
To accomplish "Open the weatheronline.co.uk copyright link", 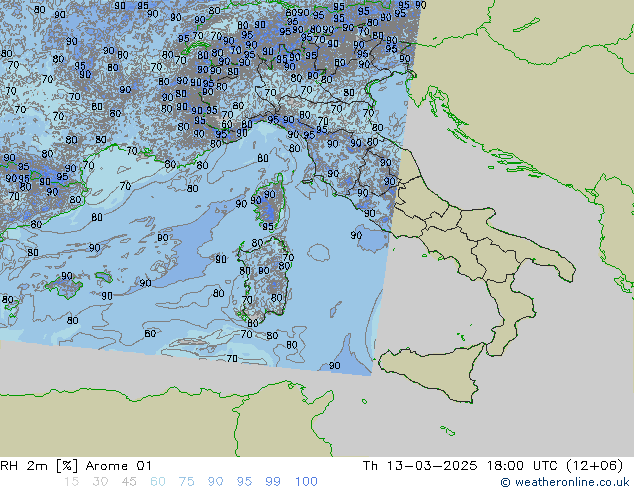I will (565, 482).
